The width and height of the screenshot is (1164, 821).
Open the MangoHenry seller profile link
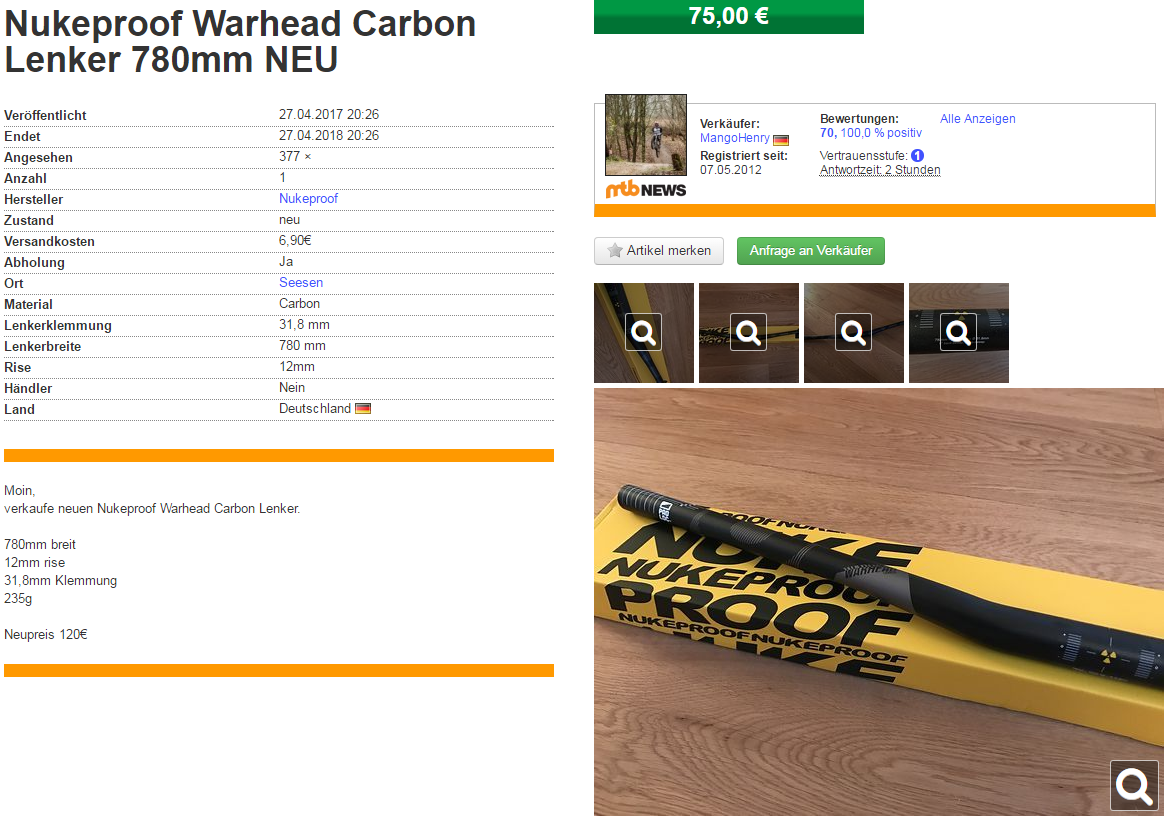pos(735,138)
